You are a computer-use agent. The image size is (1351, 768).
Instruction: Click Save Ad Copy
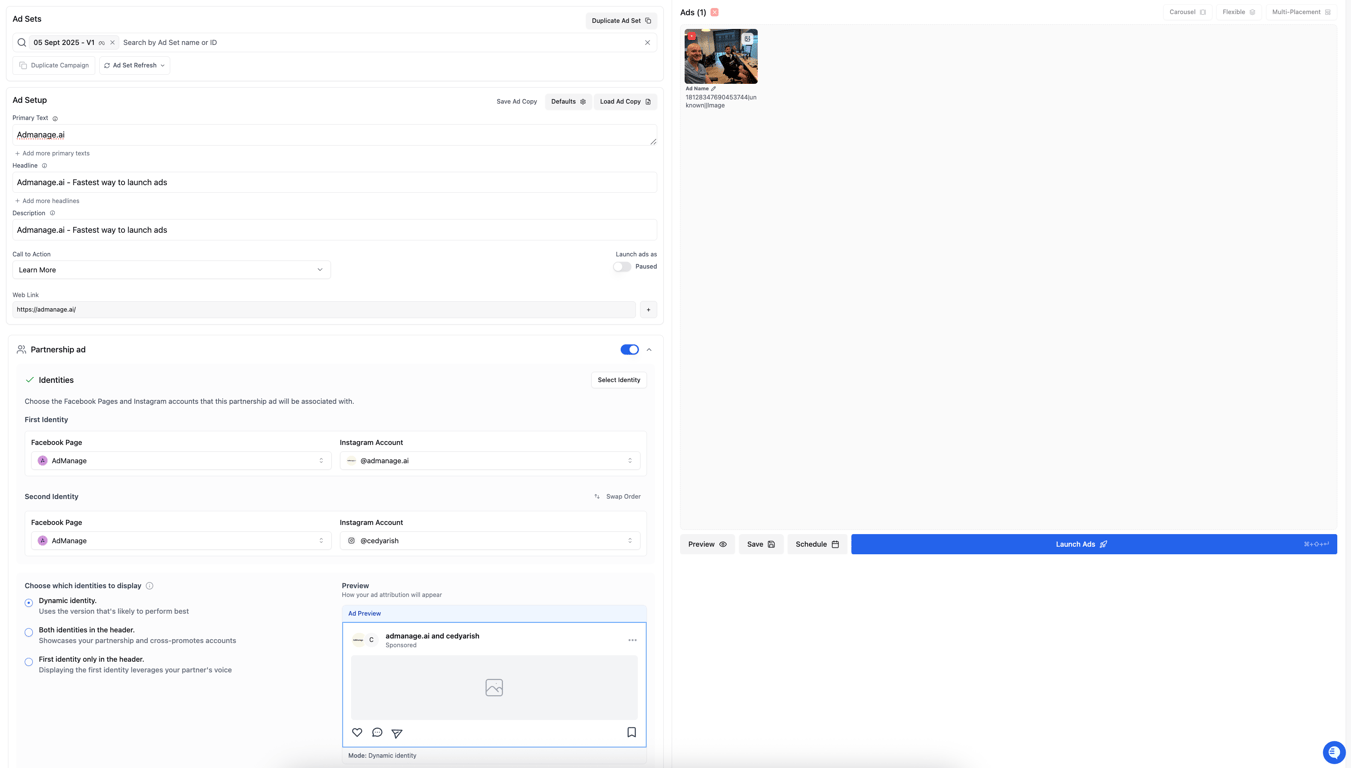(517, 102)
